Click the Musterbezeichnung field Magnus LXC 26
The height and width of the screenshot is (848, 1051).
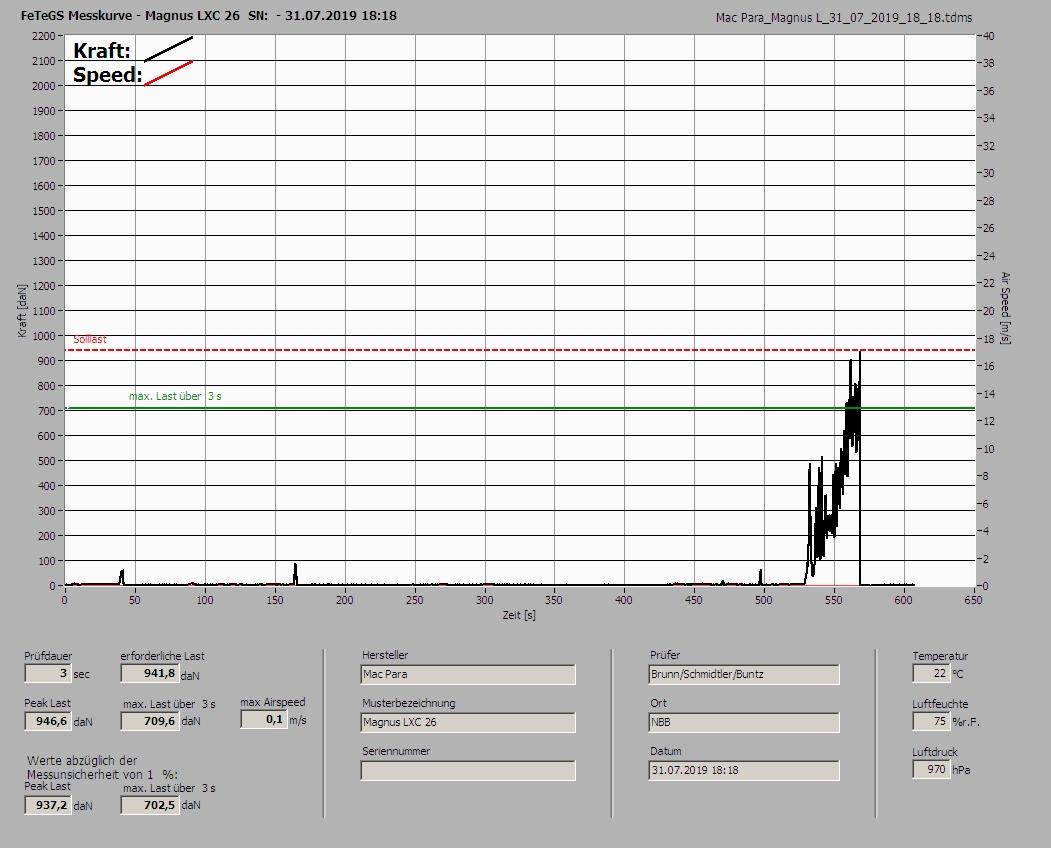468,722
